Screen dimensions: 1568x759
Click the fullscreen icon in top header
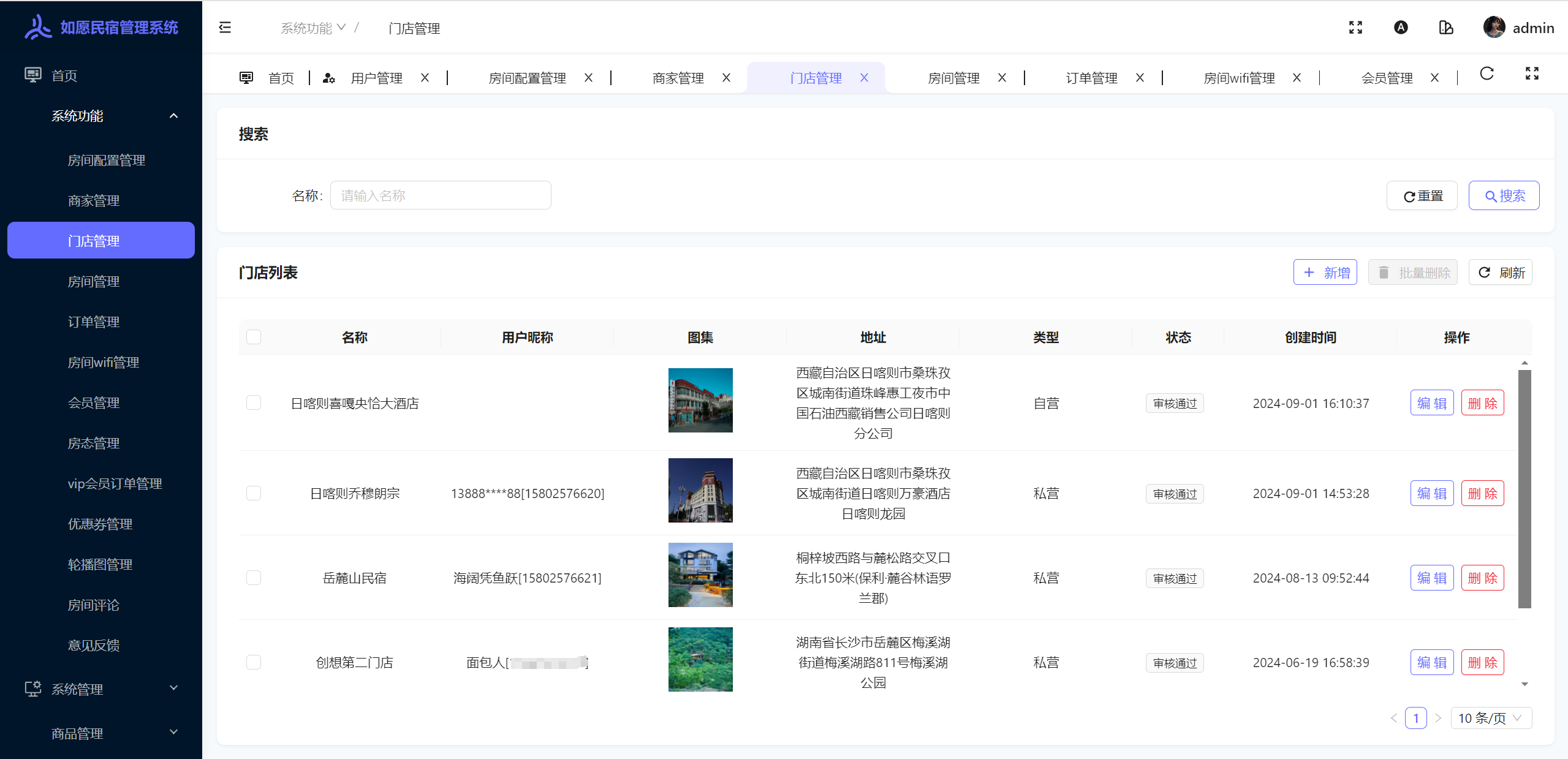point(1355,28)
